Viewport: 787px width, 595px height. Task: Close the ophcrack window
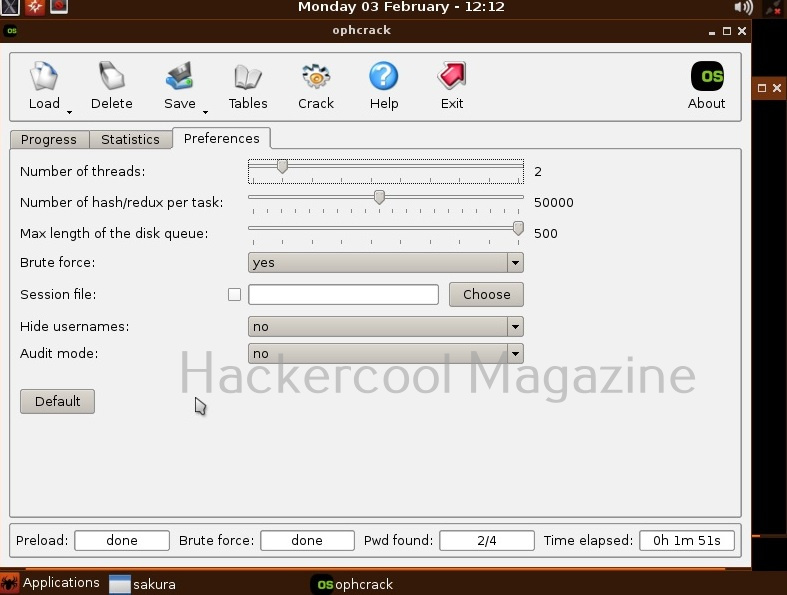tap(742, 31)
